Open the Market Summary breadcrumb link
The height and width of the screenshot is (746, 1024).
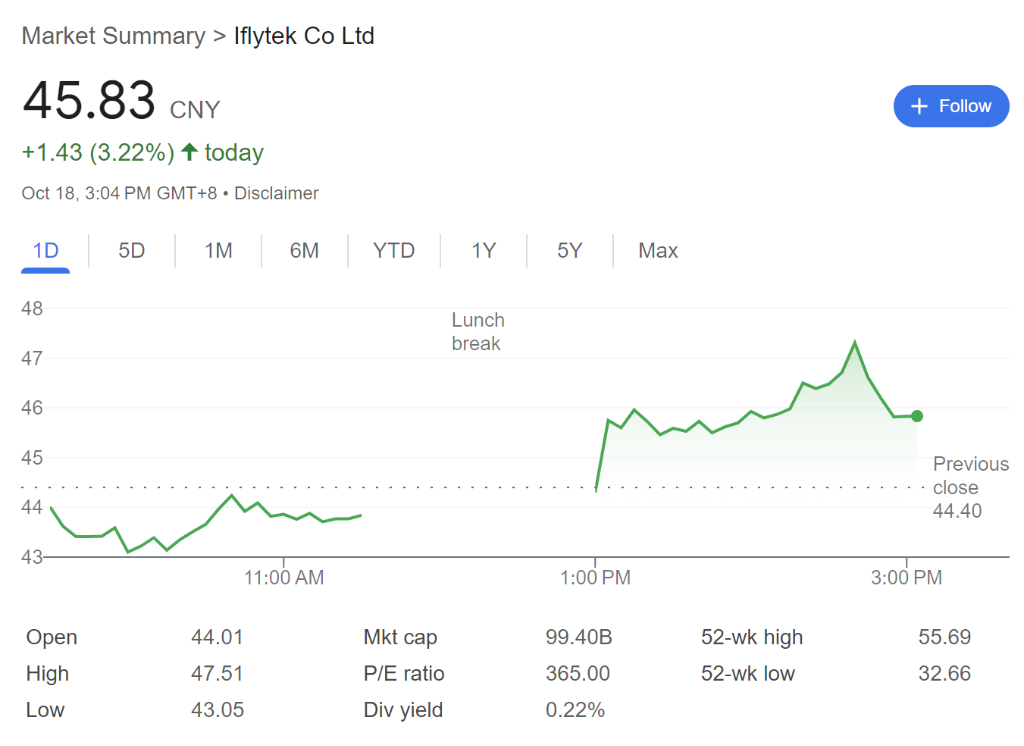click(x=114, y=36)
